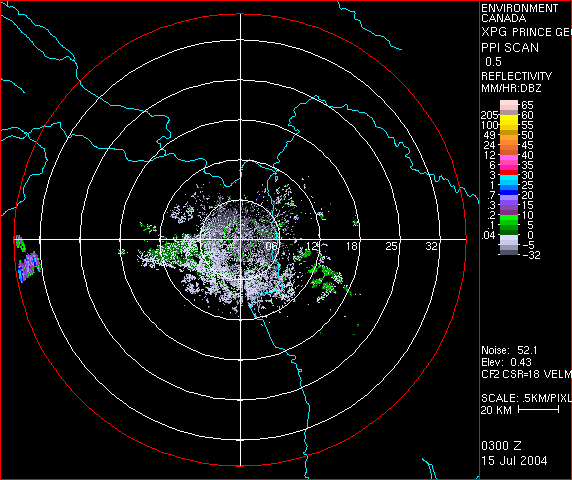Image resolution: width=572 pixels, height=480 pixels.
Task: Click the "Elev: 0.43" readout
Action: point(506,362)
